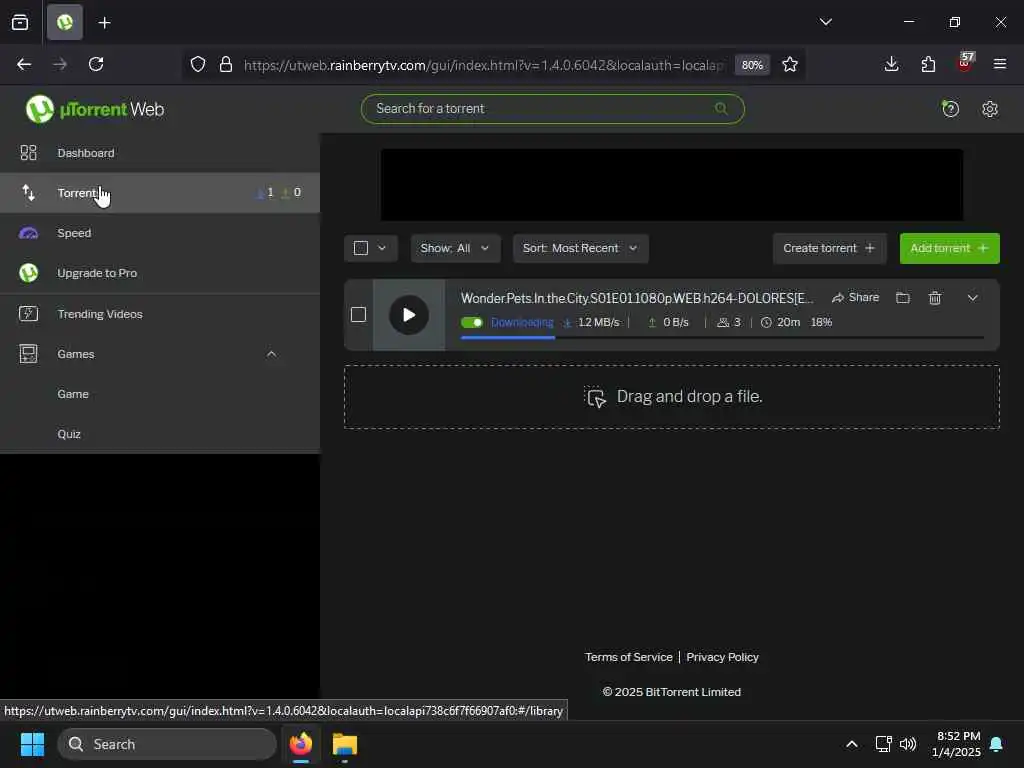Click the browser back arrow
The image size is (1024, 768).
point(24,64)
